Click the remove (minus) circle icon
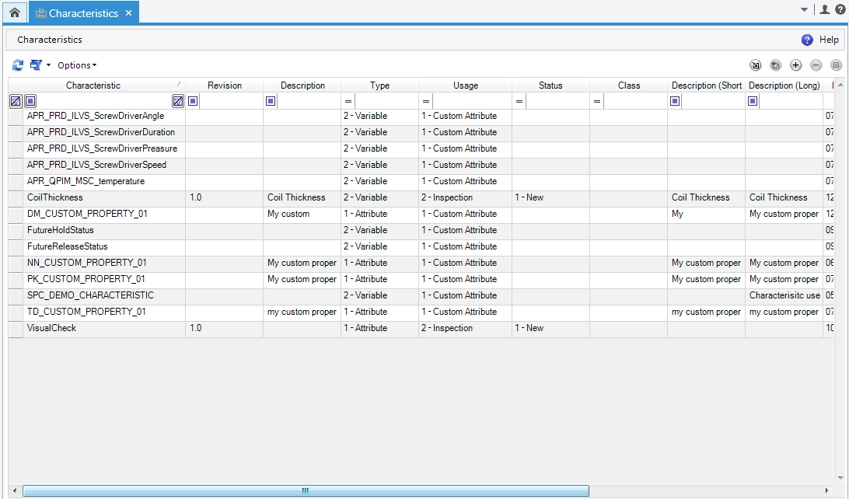The width and height of the screenshot is (849, 499). click(x=816, y=65)
